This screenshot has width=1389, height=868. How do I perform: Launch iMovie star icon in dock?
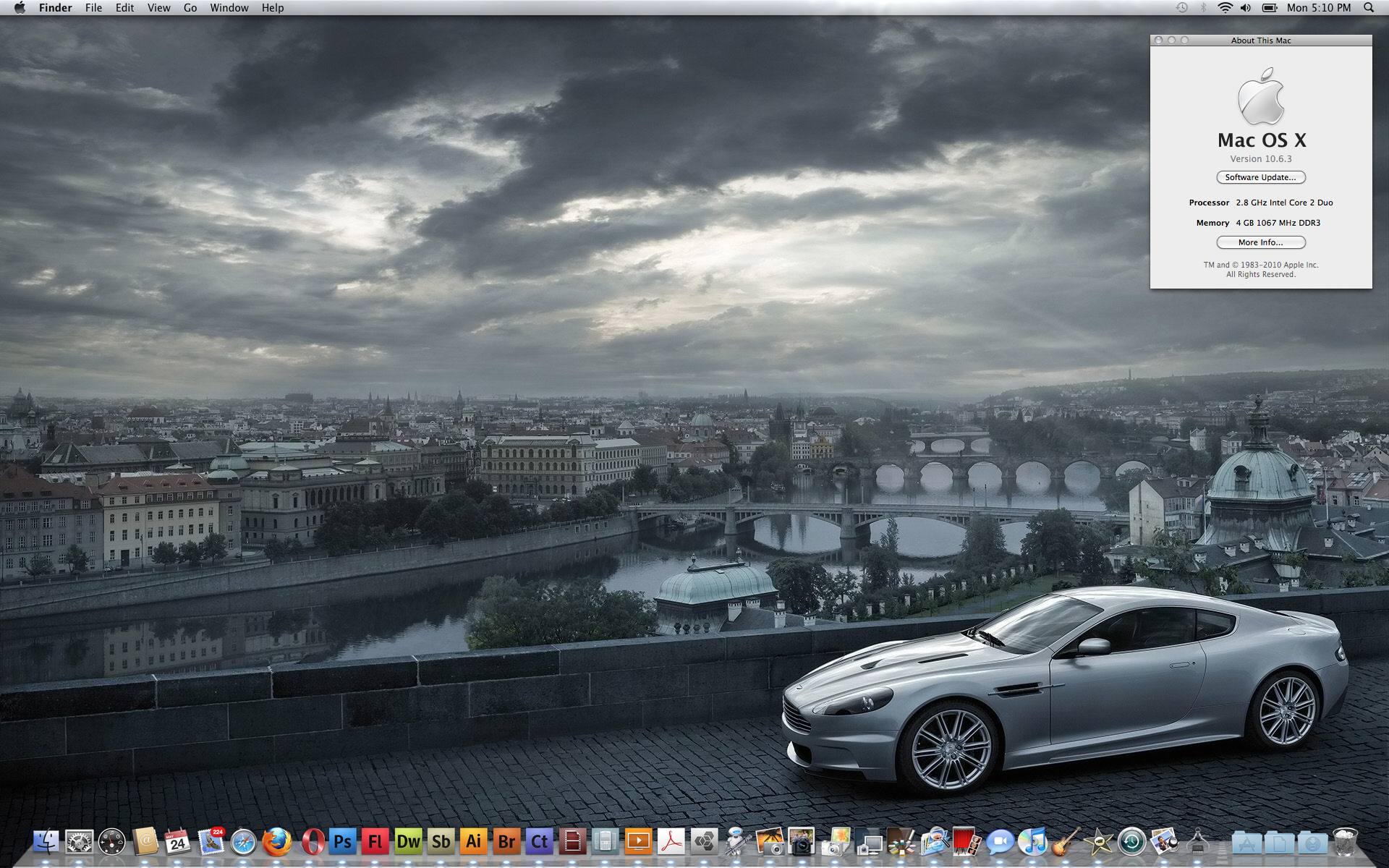[1098, 842]
